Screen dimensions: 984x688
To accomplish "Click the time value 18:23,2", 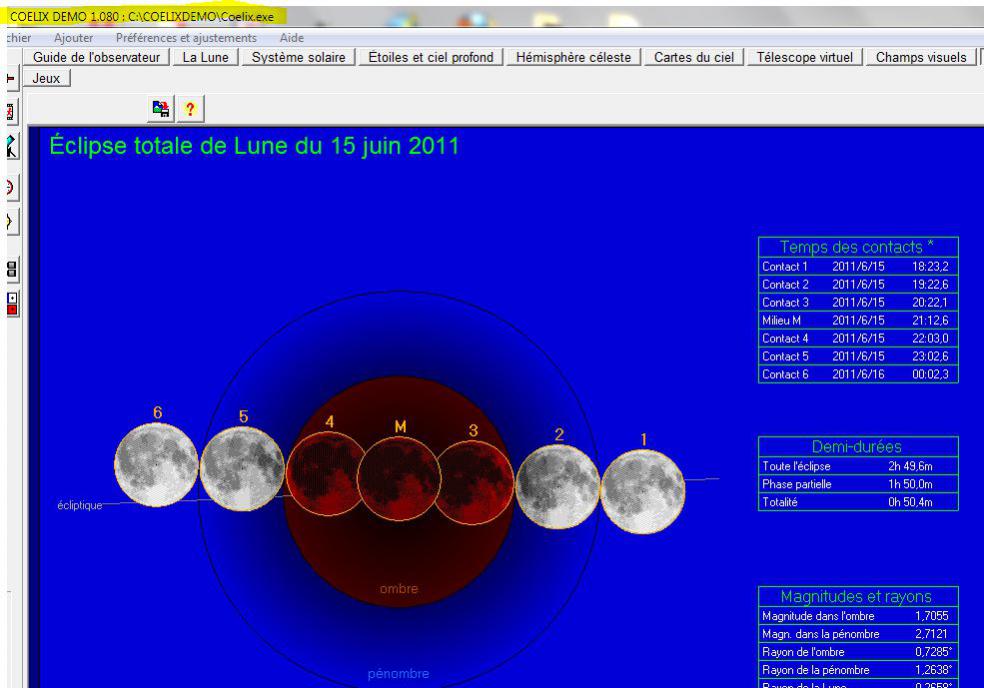I will click(x=930, y=266).
